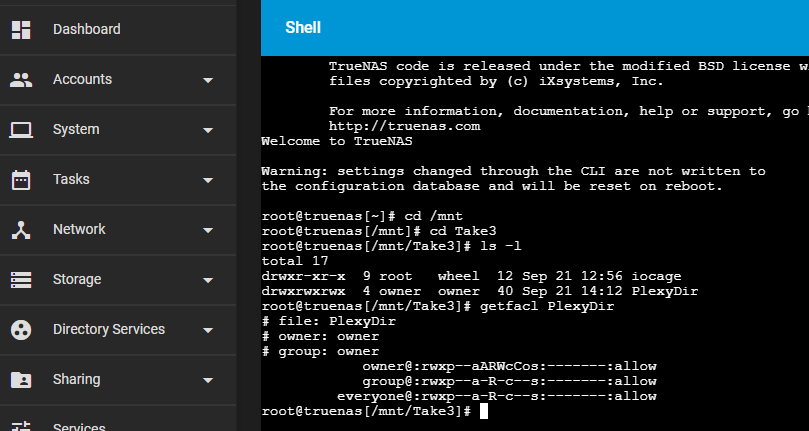Open the Services menu item
The image size is (809, 431).
pyautogui.click(x=79, y=427)
